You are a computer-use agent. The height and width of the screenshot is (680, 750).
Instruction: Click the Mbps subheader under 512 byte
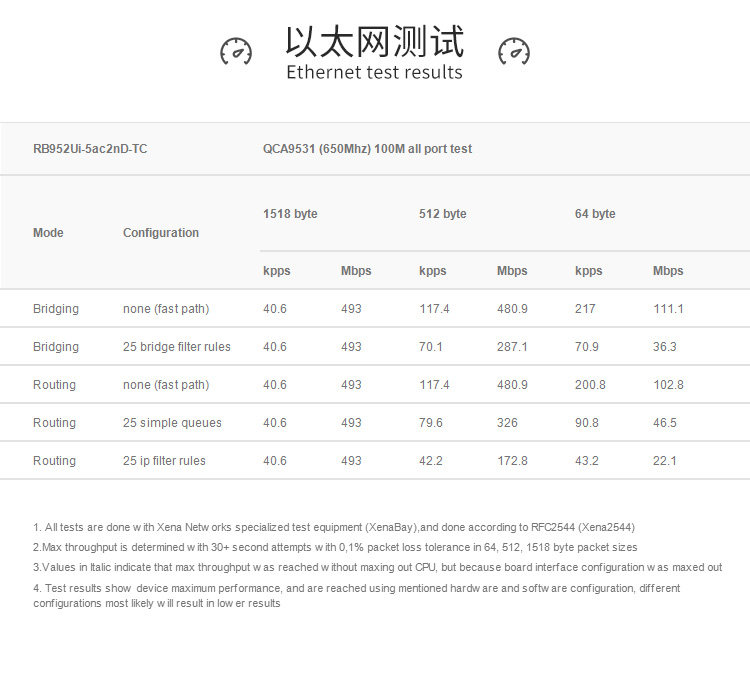pyautogui.click(x=512, y=271)
